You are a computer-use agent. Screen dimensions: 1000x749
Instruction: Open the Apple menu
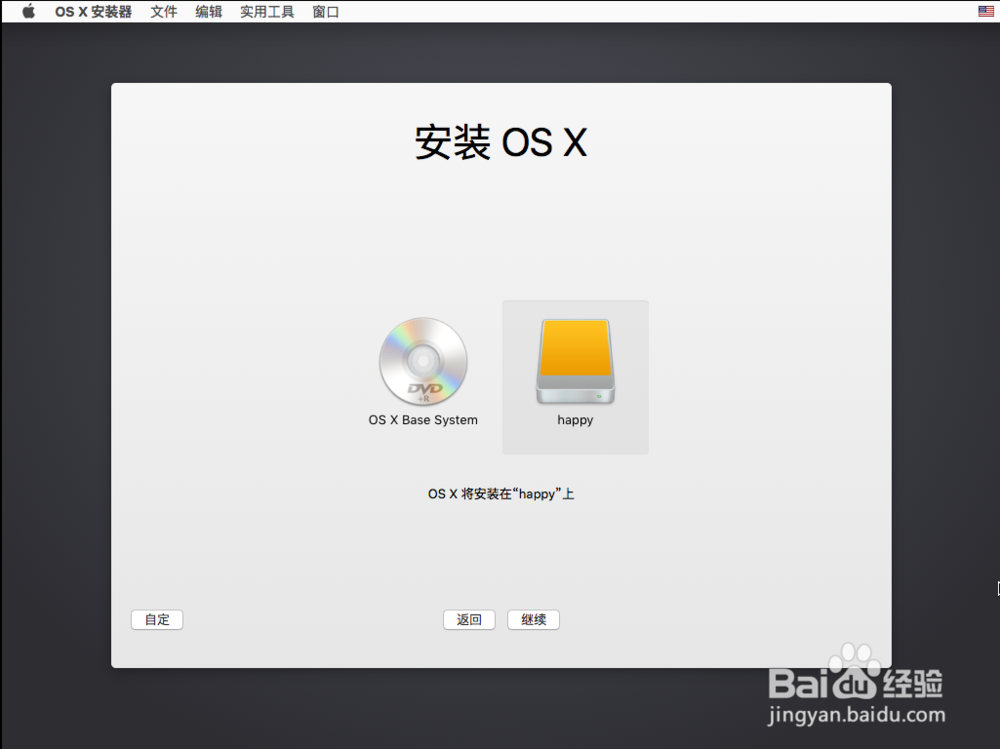pos(29,11)
